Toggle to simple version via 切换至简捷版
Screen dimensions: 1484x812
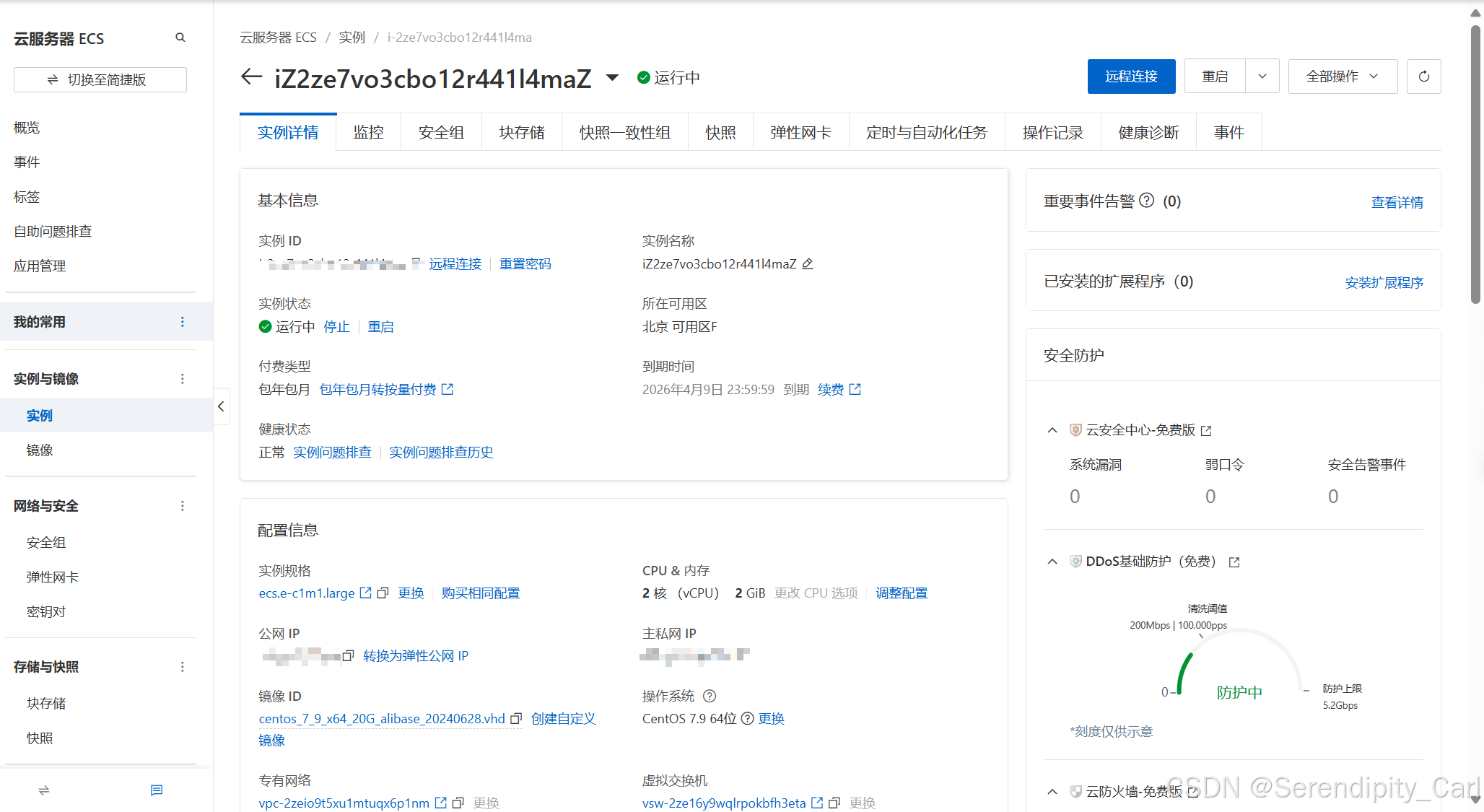[100, 79]
